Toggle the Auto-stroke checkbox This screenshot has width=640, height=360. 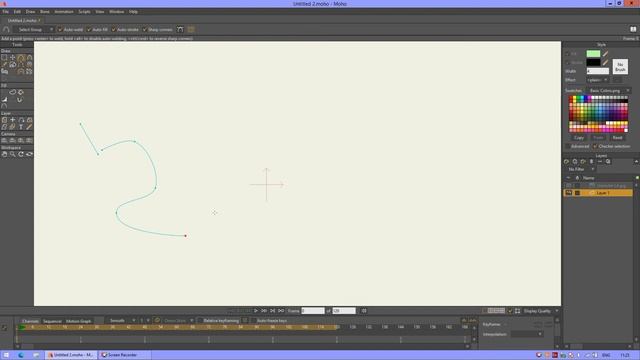113,29
